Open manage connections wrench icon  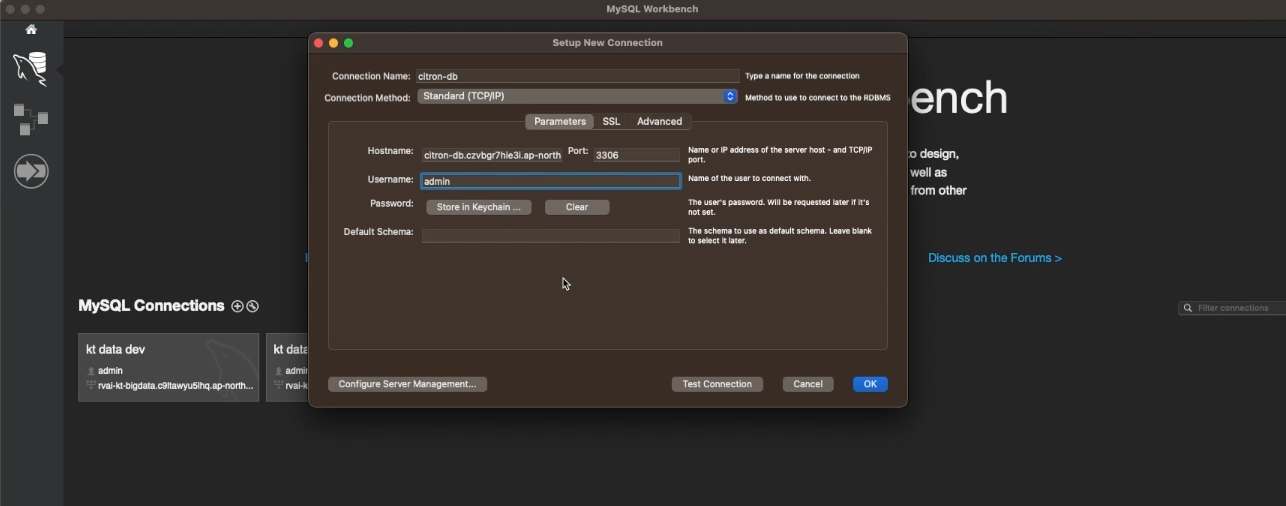(x=253, y=306)
